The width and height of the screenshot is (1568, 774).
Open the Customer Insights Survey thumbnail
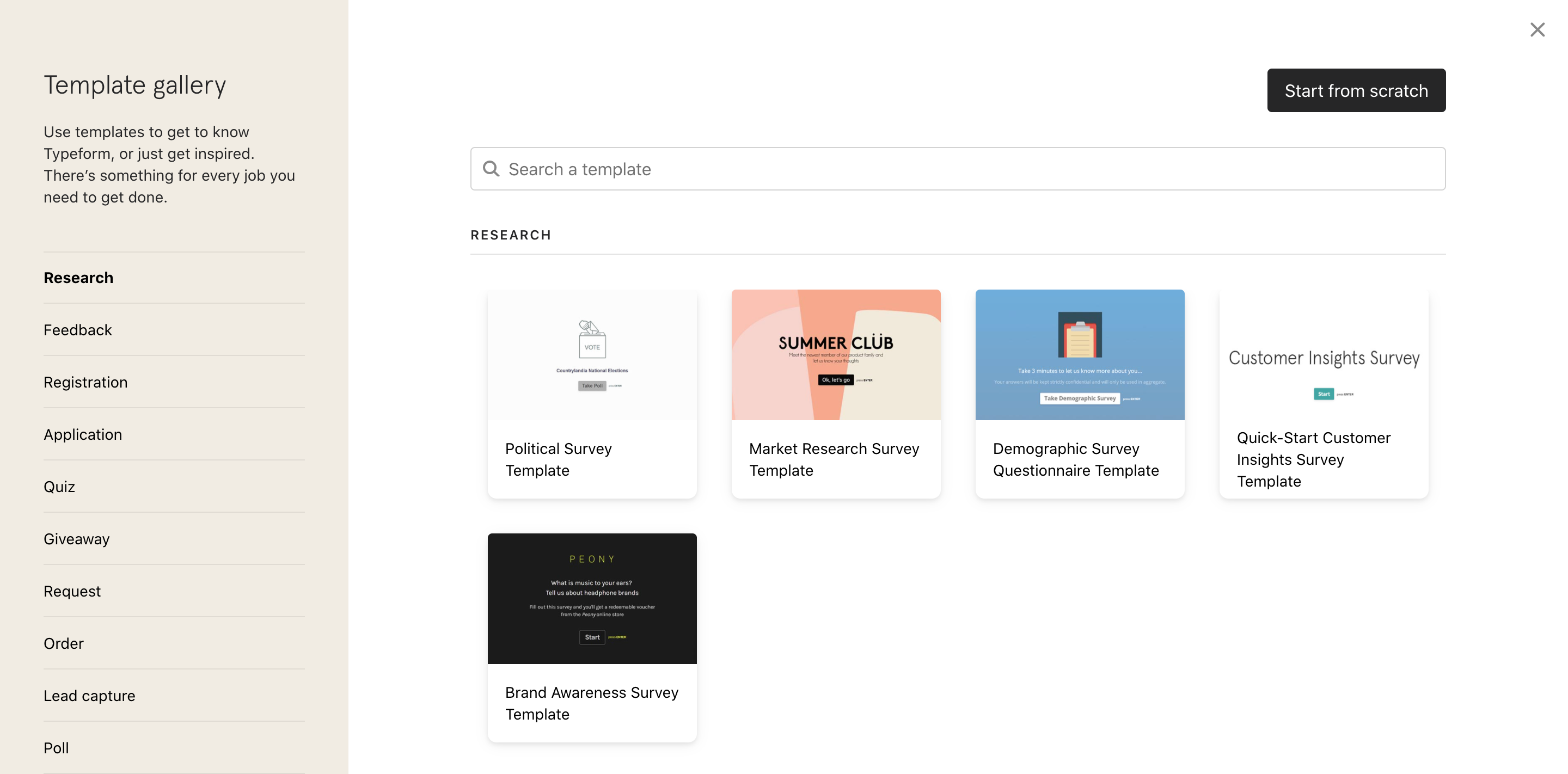1324,355
